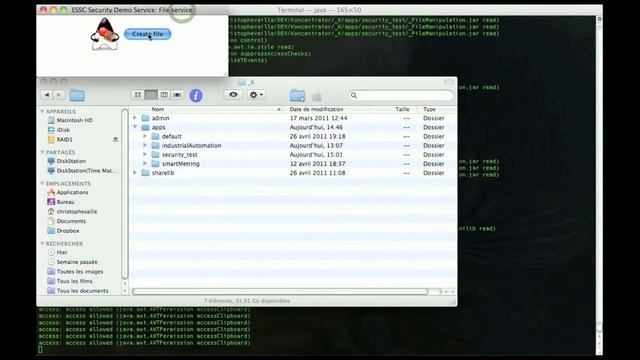
Task: Collapse the EMPLACEMENTS sidebar section
Action: pyautogui.click(x=42, y=184)
